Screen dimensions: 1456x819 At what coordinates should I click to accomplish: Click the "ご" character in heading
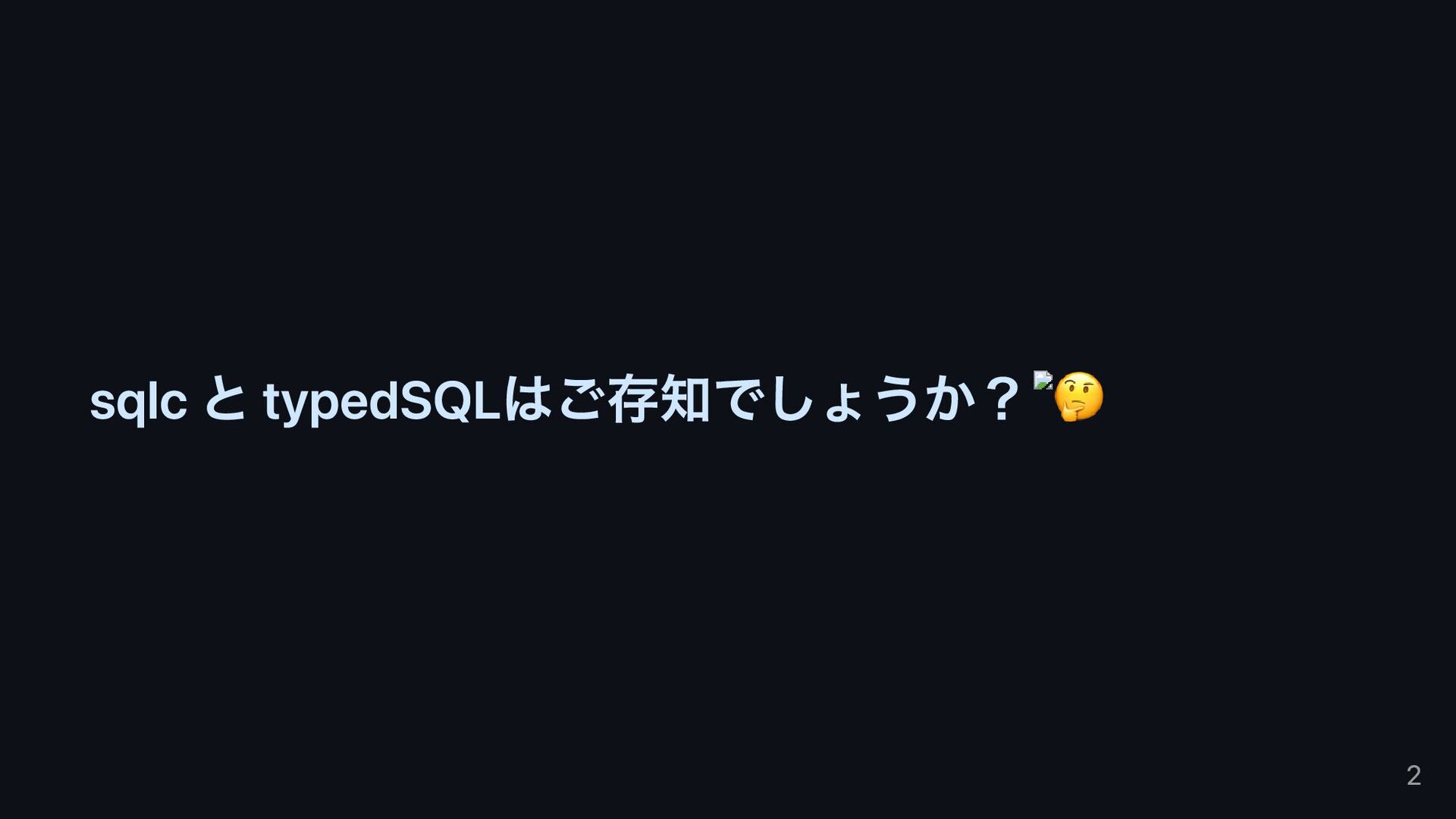tap(581, 400)
